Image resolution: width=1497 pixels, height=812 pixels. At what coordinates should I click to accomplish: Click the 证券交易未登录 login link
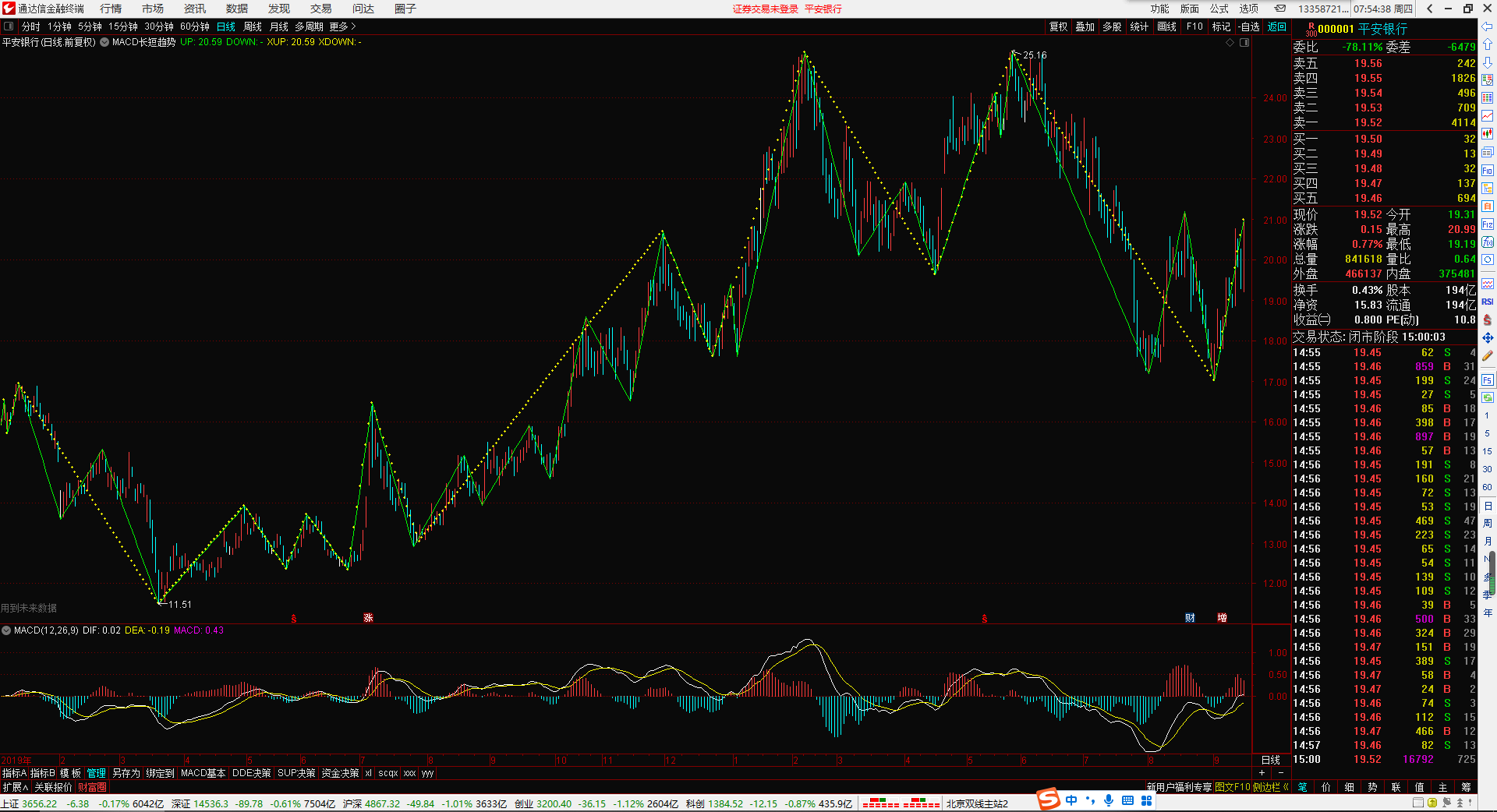[766, 9]
